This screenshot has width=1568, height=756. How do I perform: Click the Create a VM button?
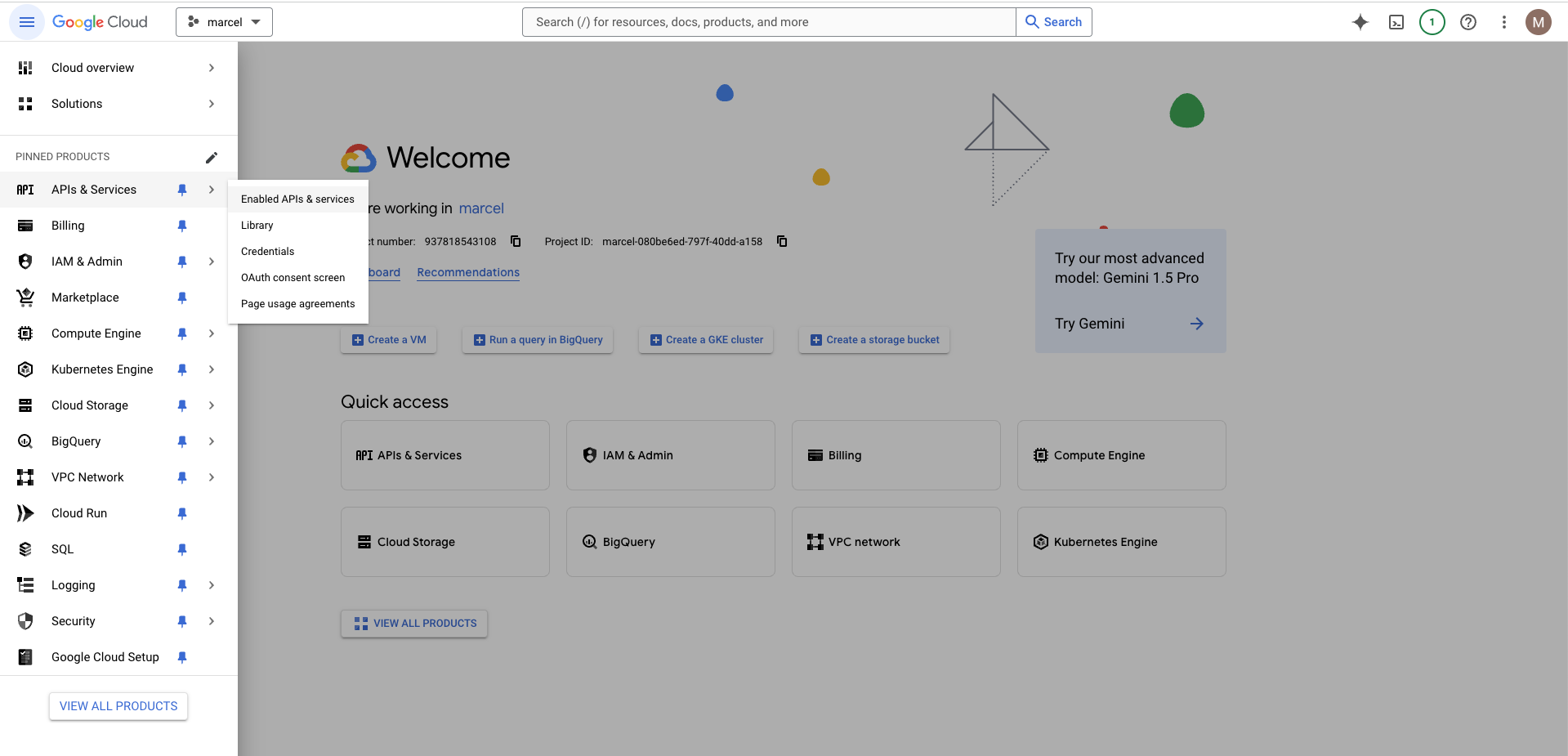(x=388, y=340)
